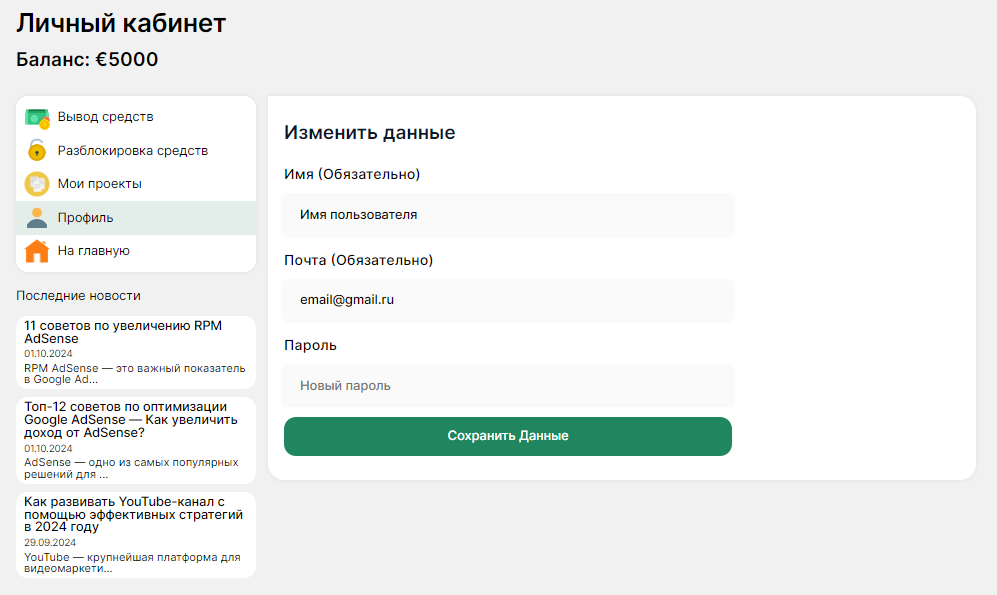Viewport: 997px width, 595px height.
Task: Select the Разблокировка средств menu entry
Action: point(132,151)
